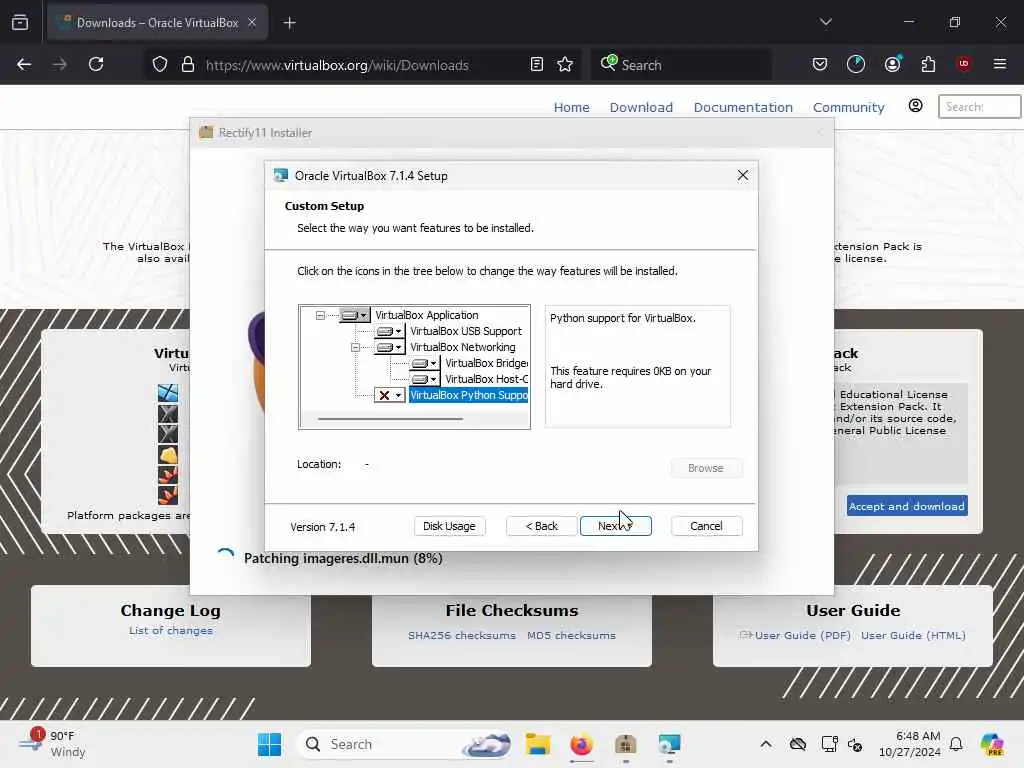Show hidden system tray icons

pos(766,744)
